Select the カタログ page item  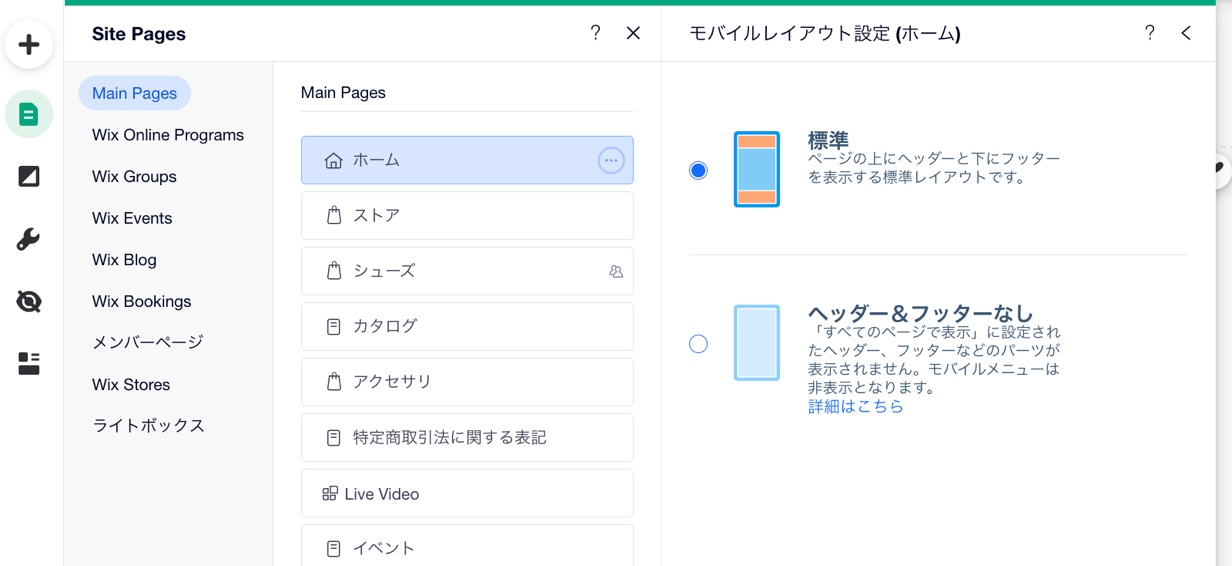pos(467,326)
